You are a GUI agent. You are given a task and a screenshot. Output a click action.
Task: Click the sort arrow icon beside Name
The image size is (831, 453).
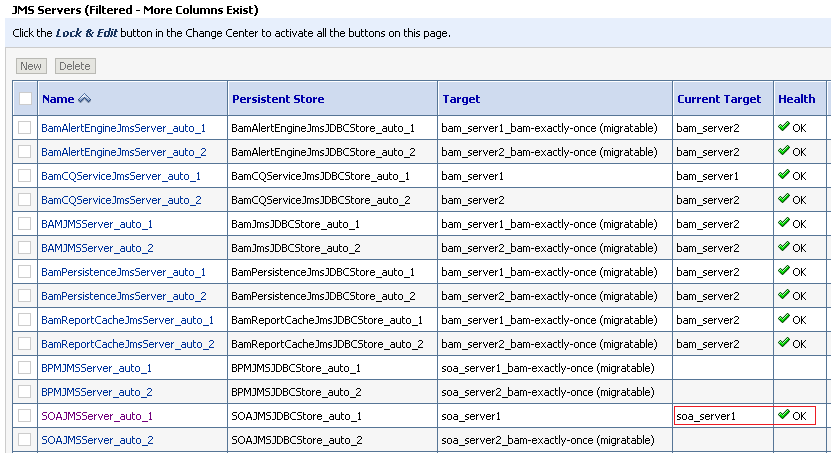pos(85,99)
